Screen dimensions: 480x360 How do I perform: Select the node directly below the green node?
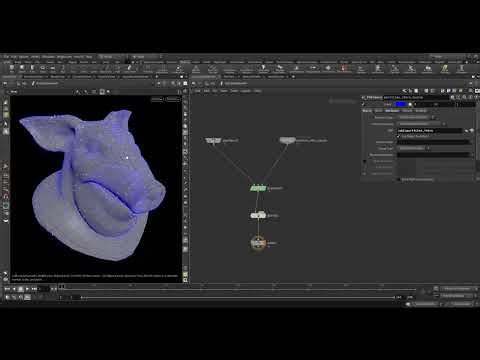point(258,215)
